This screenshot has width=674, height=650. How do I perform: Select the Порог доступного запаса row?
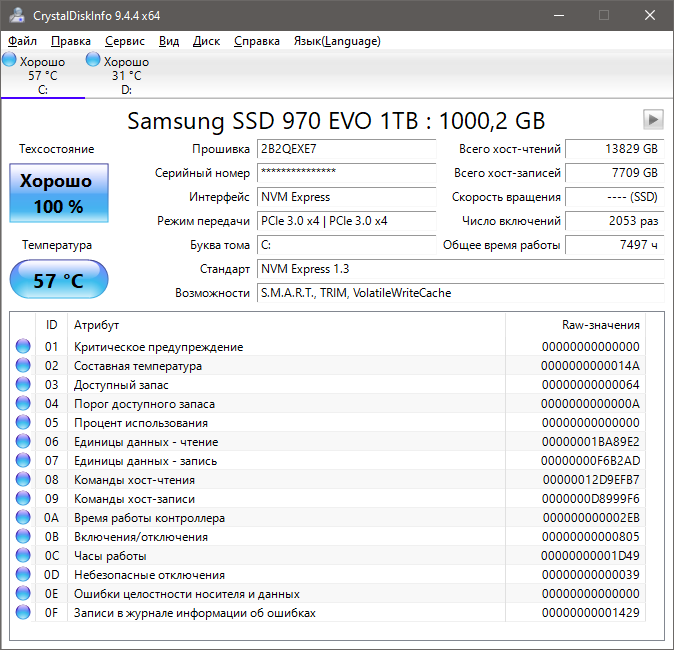coord(328,404)
